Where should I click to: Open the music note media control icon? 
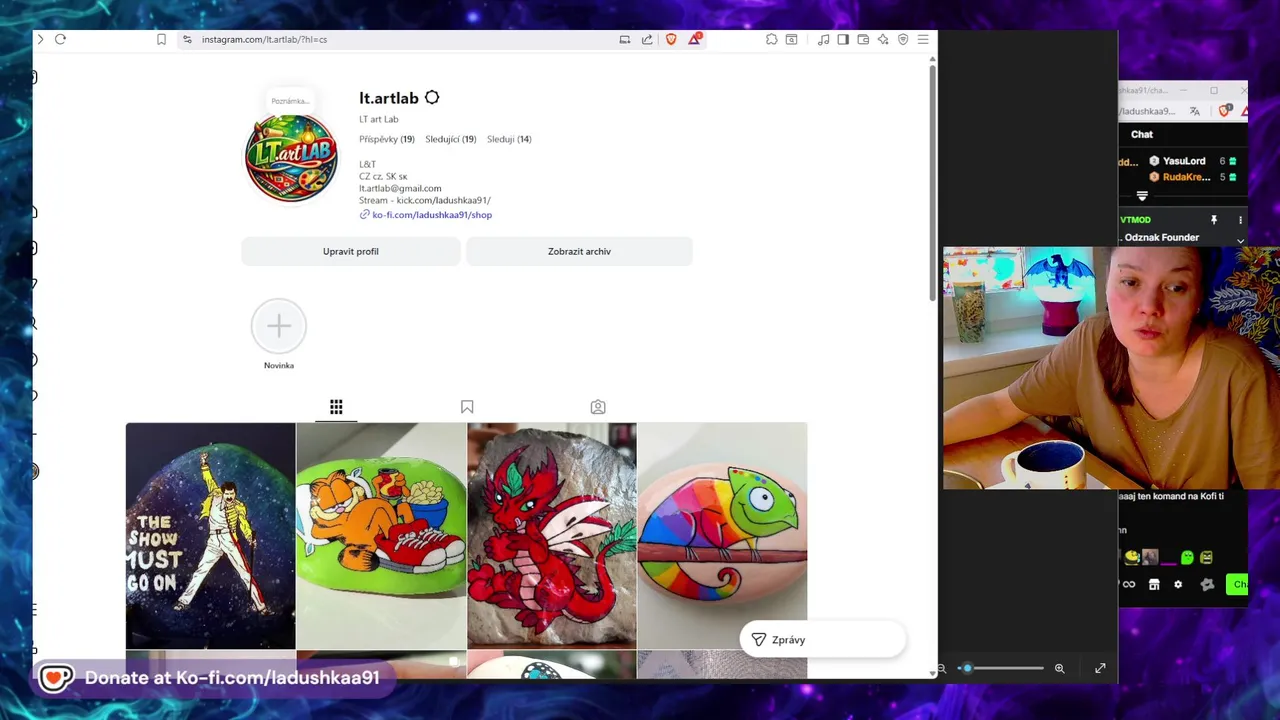coord(823,39)
